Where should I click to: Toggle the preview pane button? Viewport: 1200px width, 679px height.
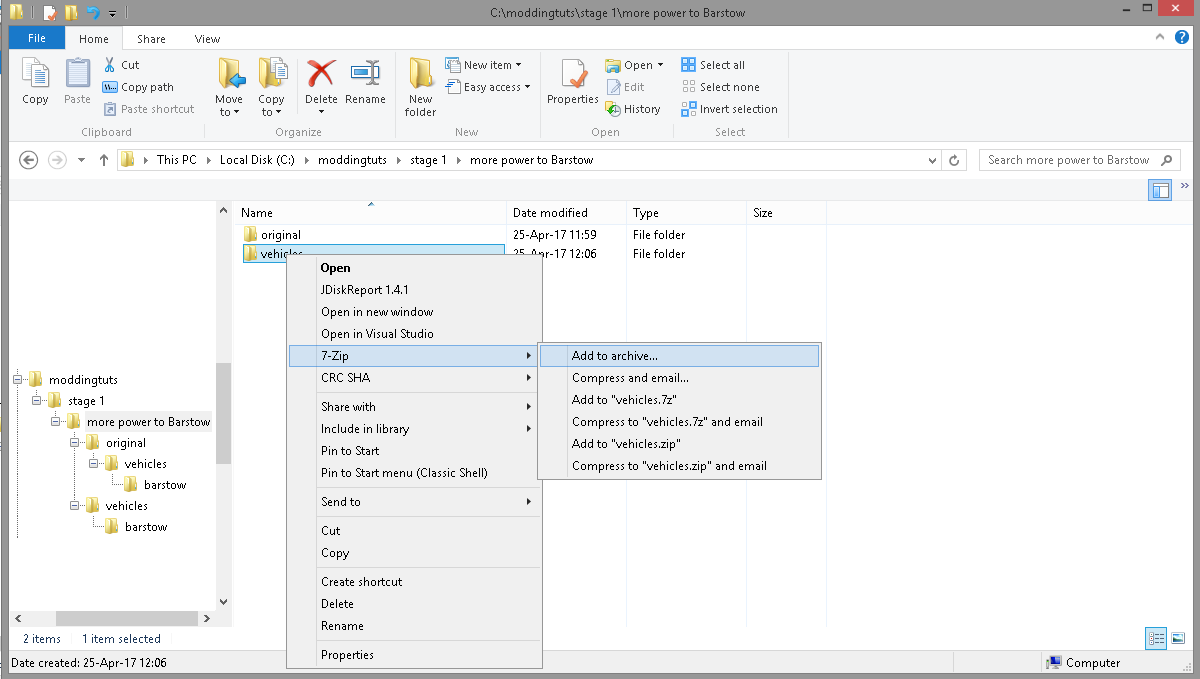pos(1160,189)
